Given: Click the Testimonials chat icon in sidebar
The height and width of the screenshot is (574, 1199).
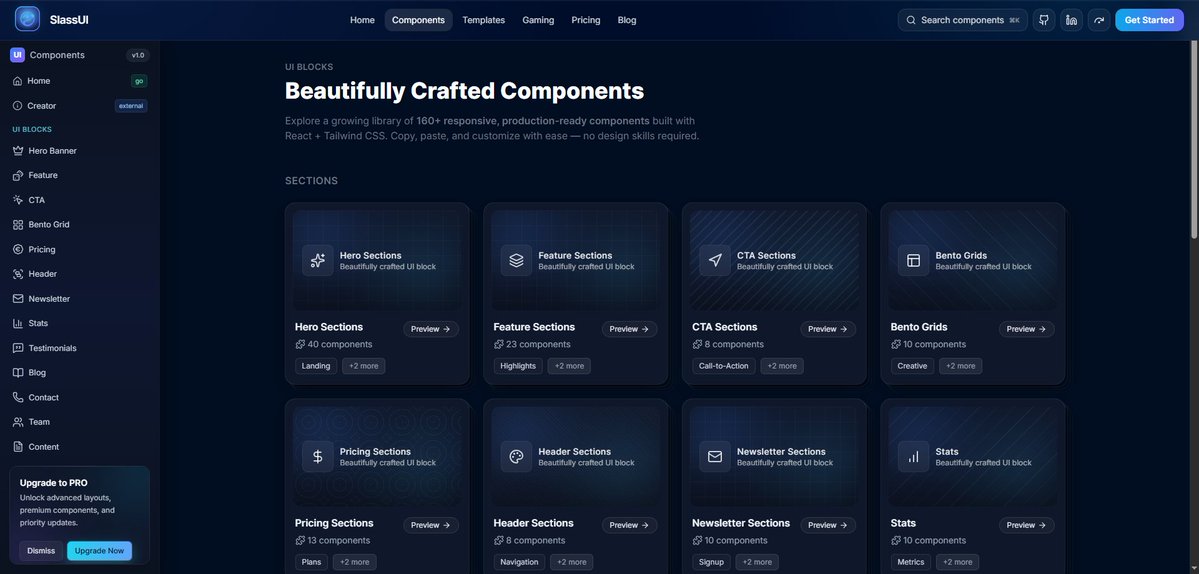Looking at the screenshot, I should (x=18, y=348).
